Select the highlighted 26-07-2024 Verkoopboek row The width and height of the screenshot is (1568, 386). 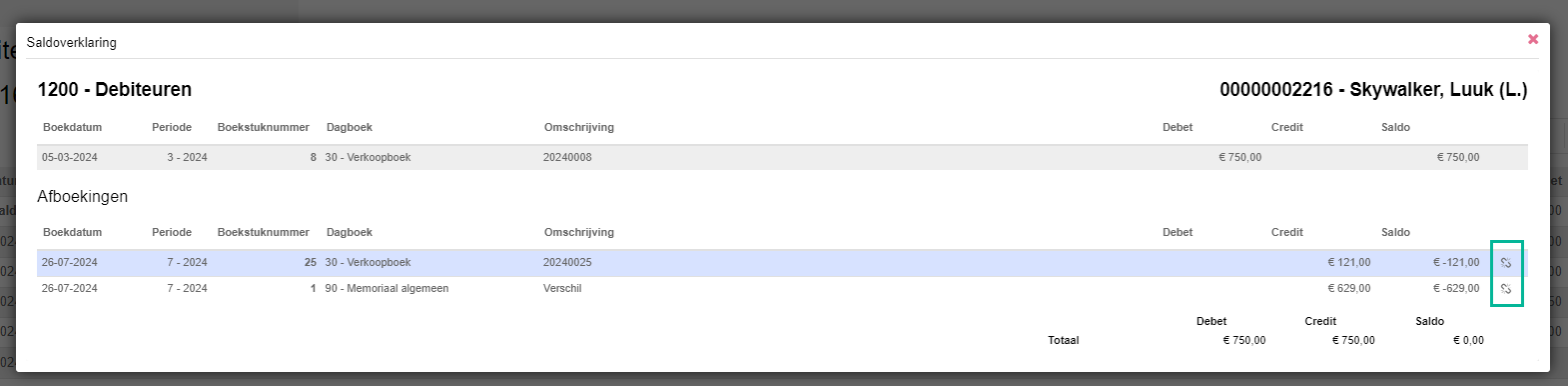782,263
